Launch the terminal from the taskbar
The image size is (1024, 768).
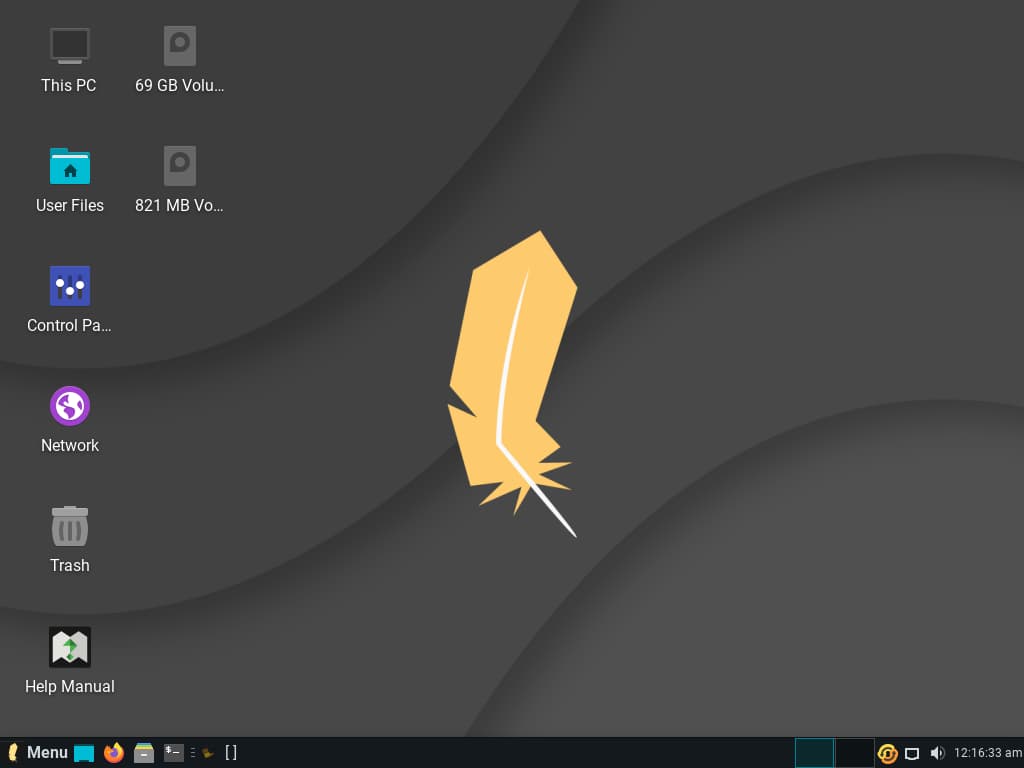point(173,752)
